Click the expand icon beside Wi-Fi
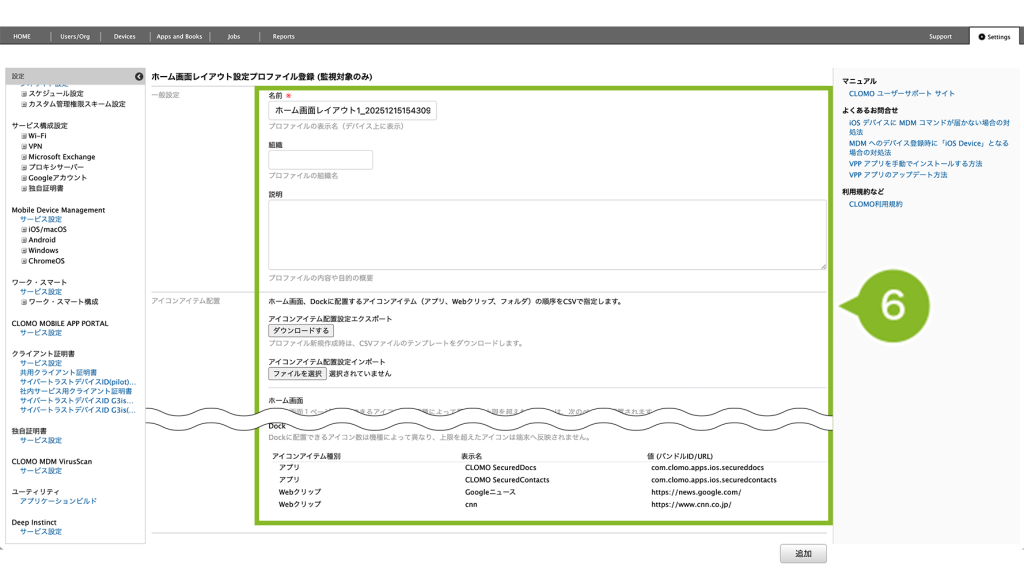Screen dimensions: 1024x576 [x=24, y=136]
